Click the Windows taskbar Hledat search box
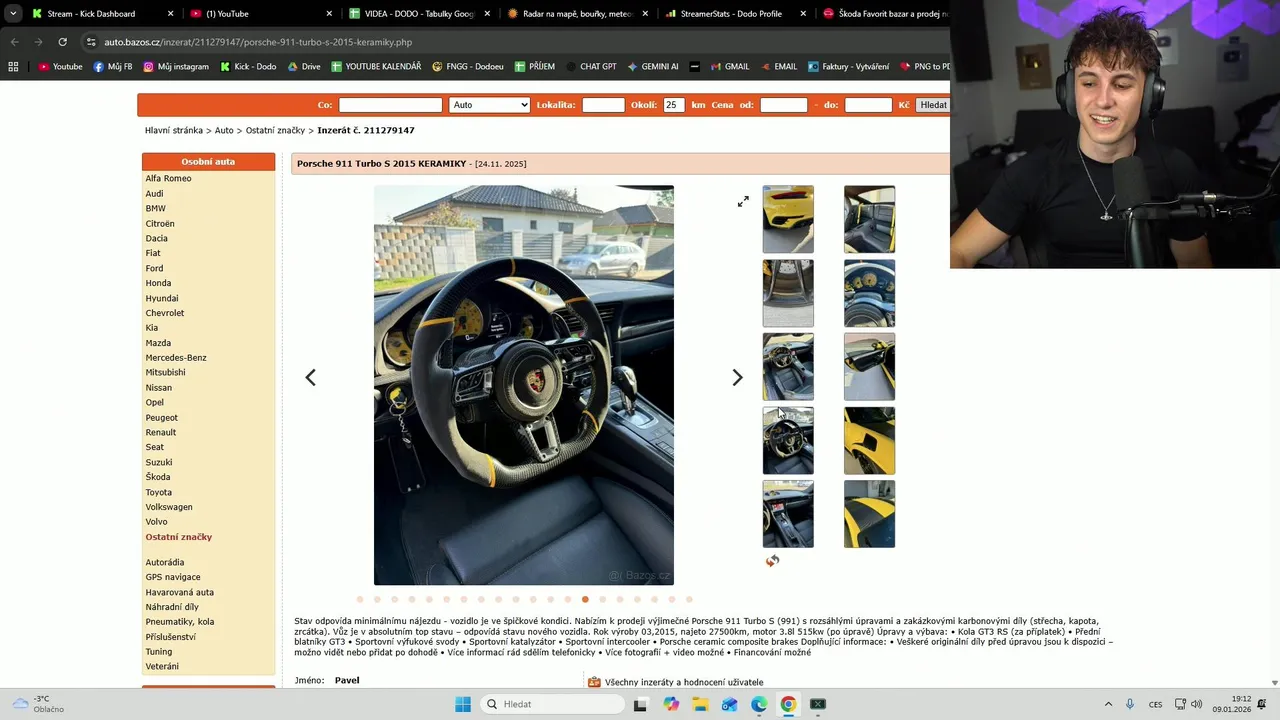1280x720 pixels. coord(553,704)
